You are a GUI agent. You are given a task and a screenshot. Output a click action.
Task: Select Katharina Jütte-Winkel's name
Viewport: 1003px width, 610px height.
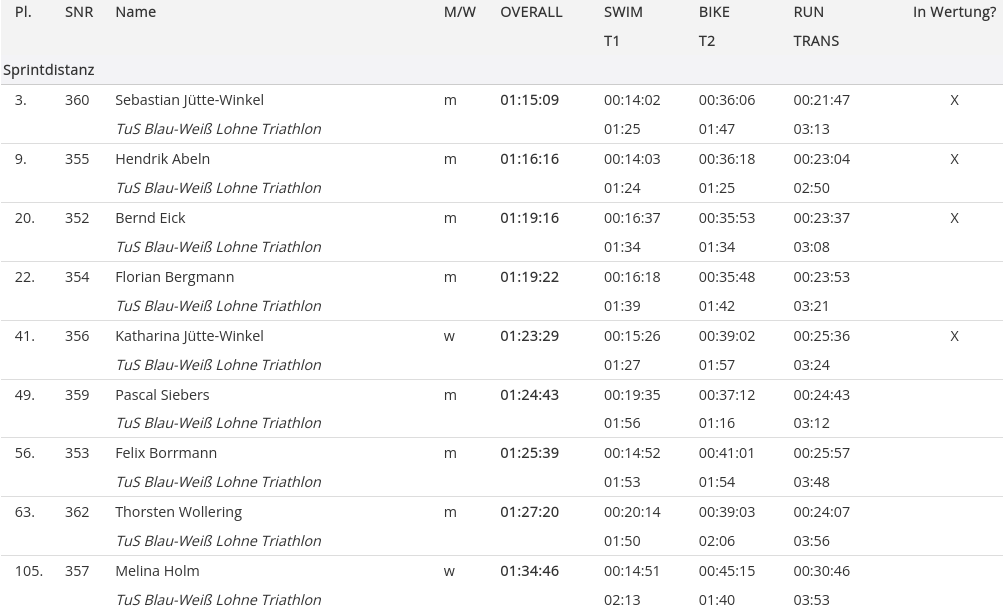pos(189,336)
